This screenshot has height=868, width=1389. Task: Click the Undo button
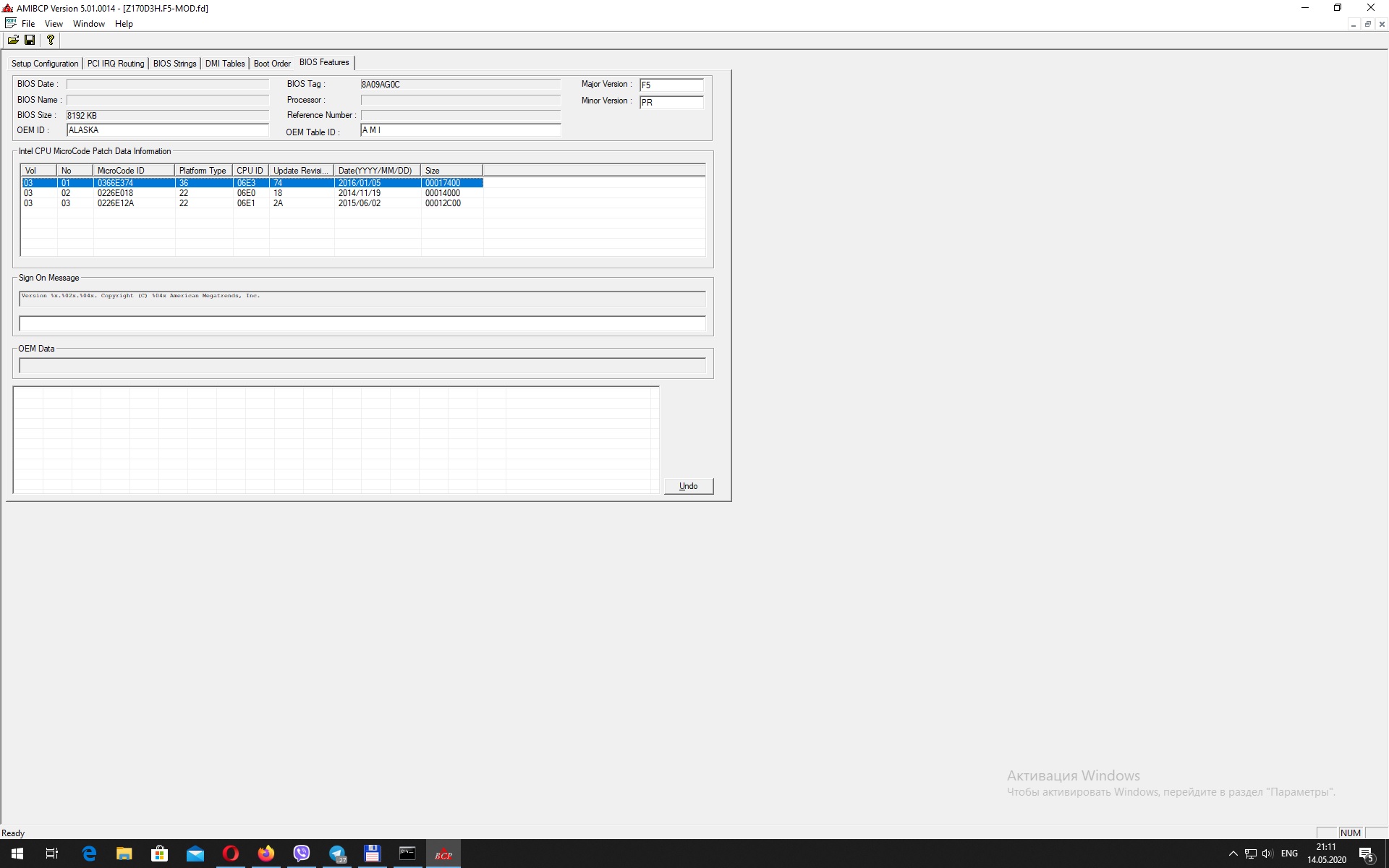coord(688,486)
